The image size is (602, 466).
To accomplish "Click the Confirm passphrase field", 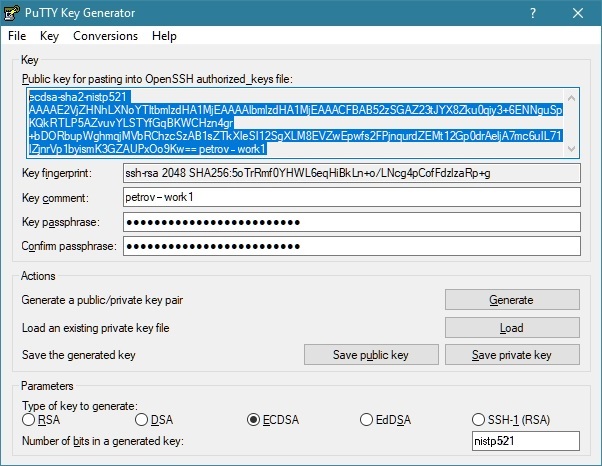I will pyautogui.click(x=352, y=246).
